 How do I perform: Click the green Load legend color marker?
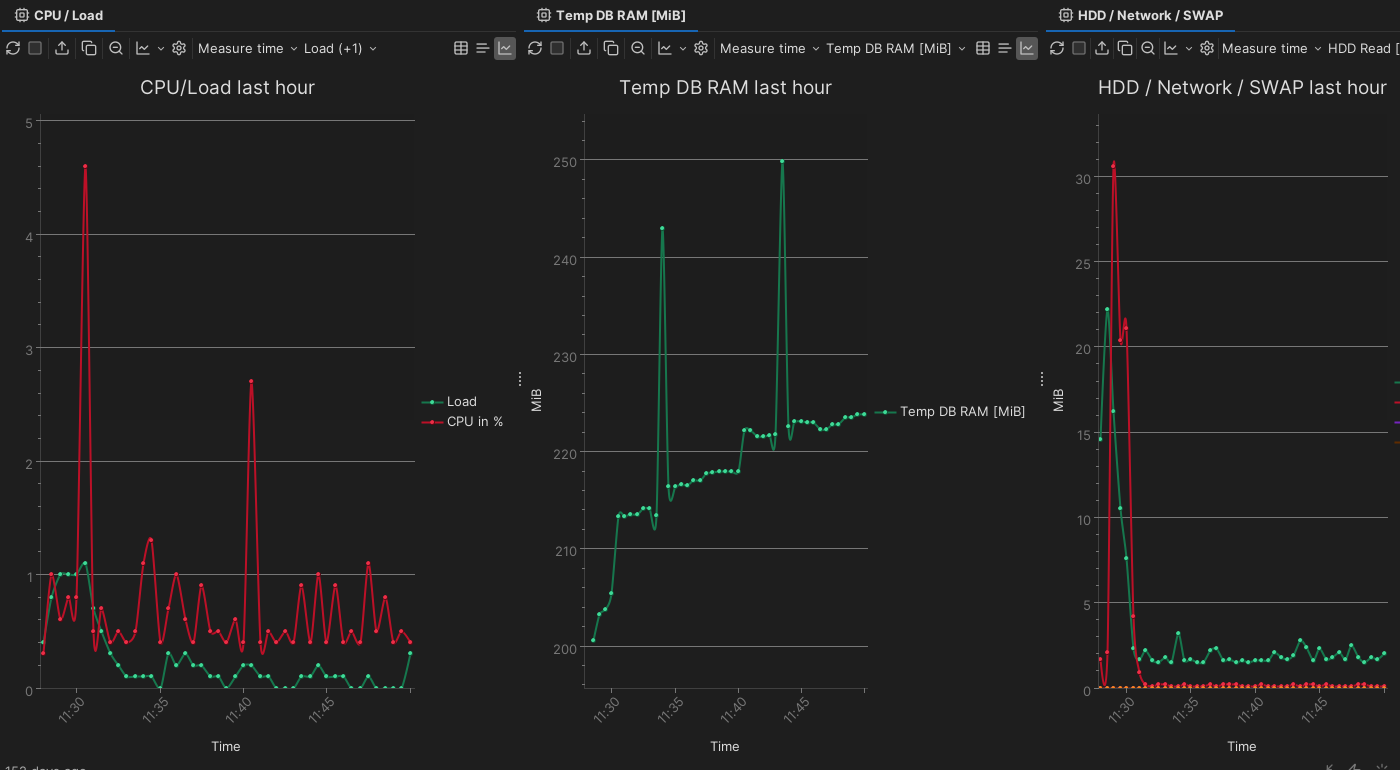[432, 402]
